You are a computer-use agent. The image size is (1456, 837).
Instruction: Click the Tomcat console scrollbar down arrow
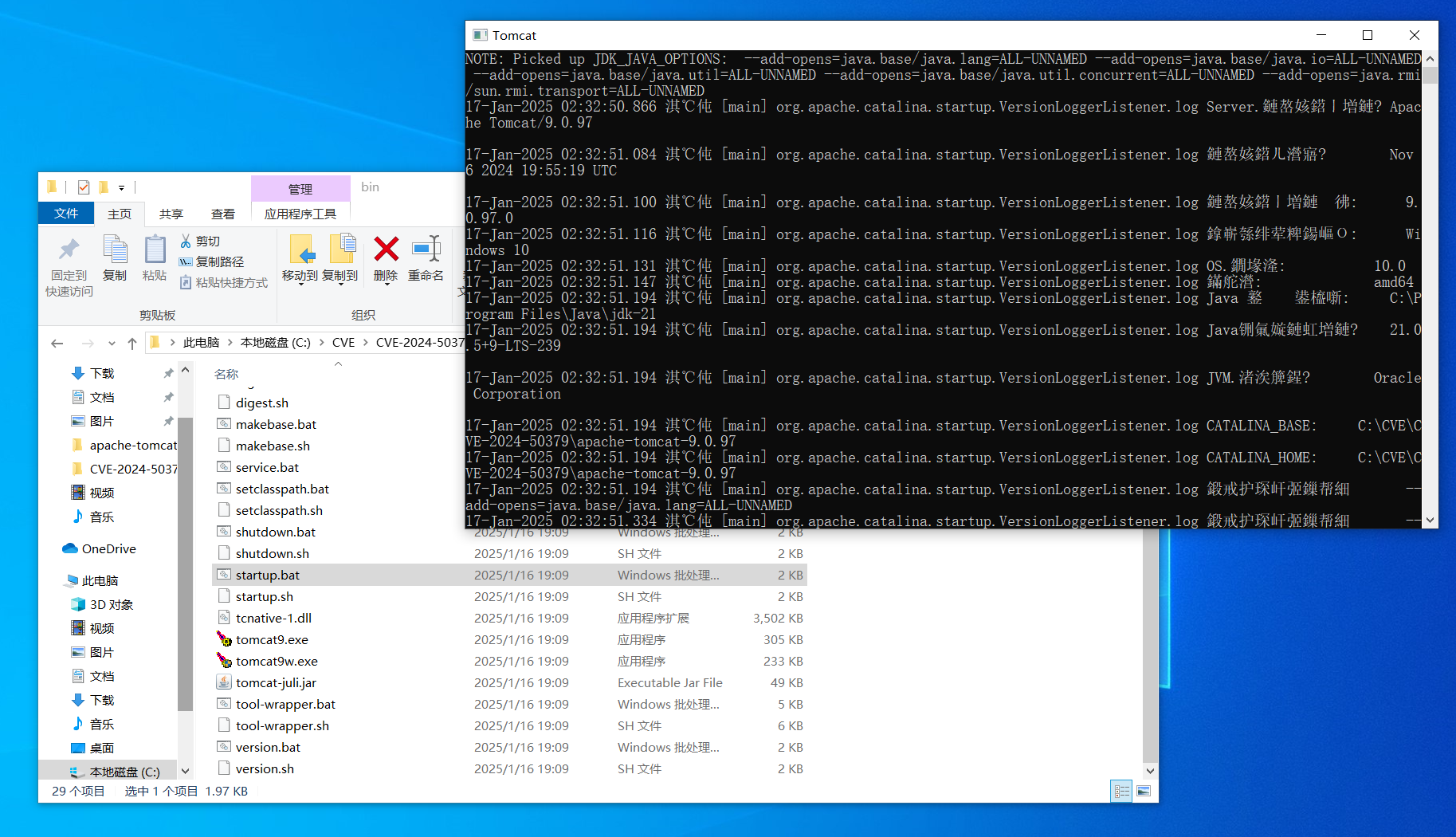[1430, 520]
